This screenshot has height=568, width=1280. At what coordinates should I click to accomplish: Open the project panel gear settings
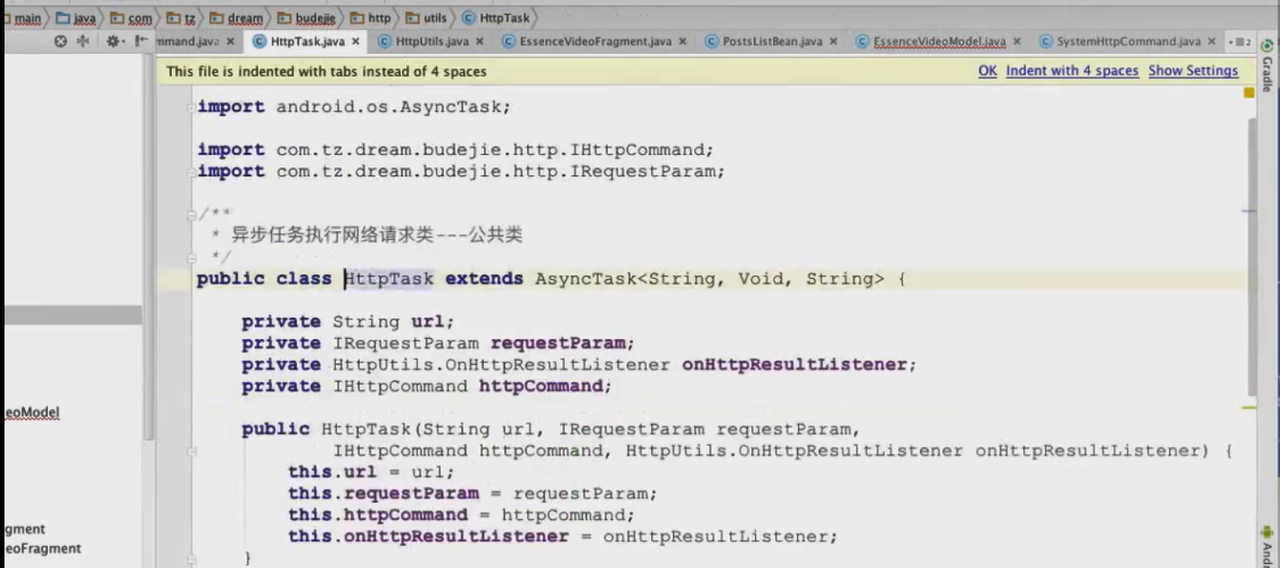pyautogui.click(x=114, y=41)
